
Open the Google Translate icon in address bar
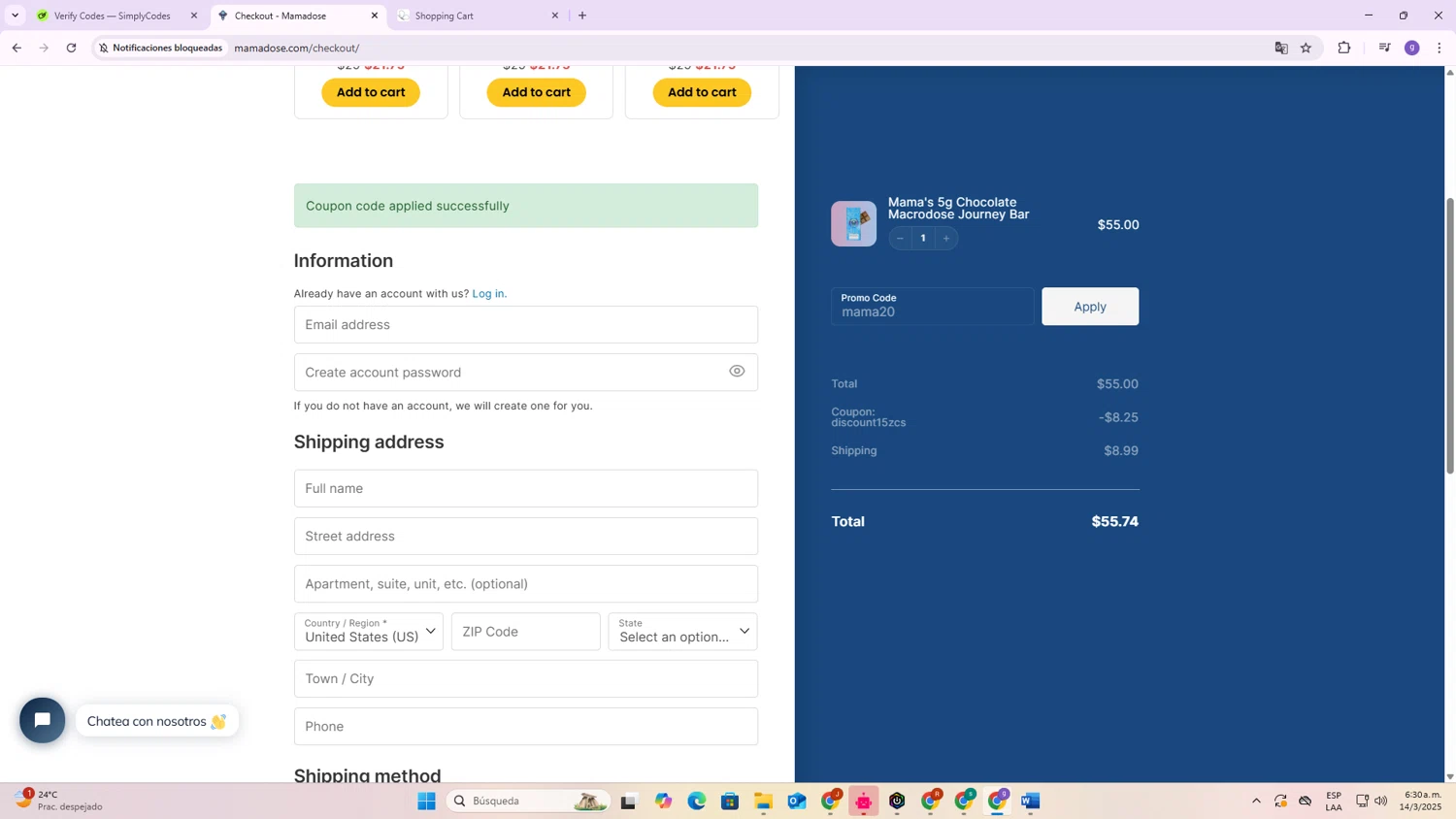tap(1281, 48)
